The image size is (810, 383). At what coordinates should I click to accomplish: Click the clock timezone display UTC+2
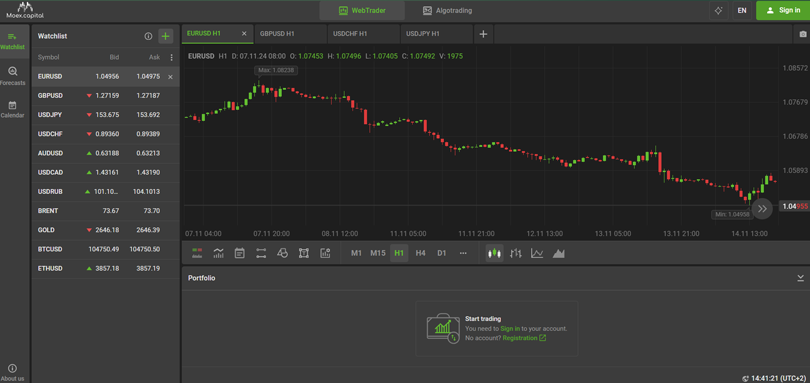tap(774, 378)
